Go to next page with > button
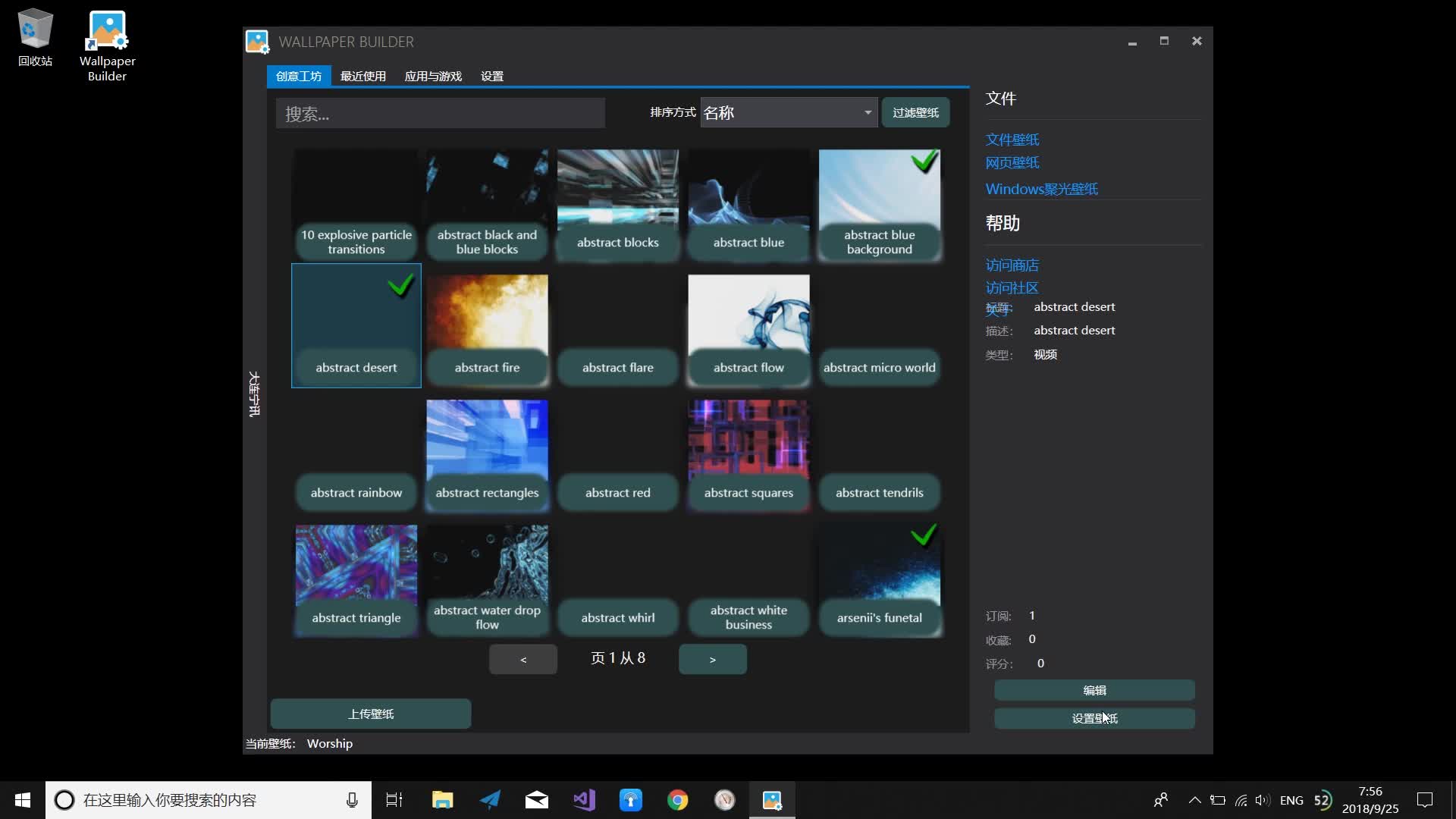Screen dimensions: 1456x819 712,660
